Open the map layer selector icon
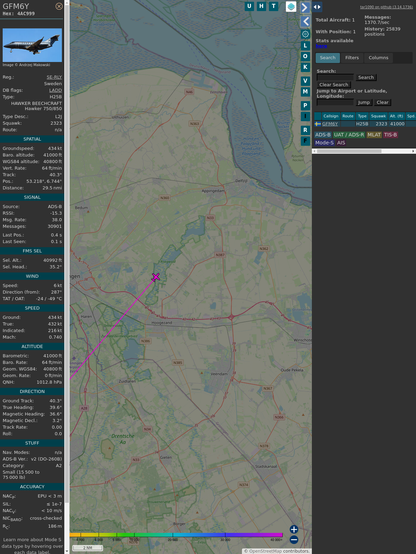 click(x=291, y=7)
